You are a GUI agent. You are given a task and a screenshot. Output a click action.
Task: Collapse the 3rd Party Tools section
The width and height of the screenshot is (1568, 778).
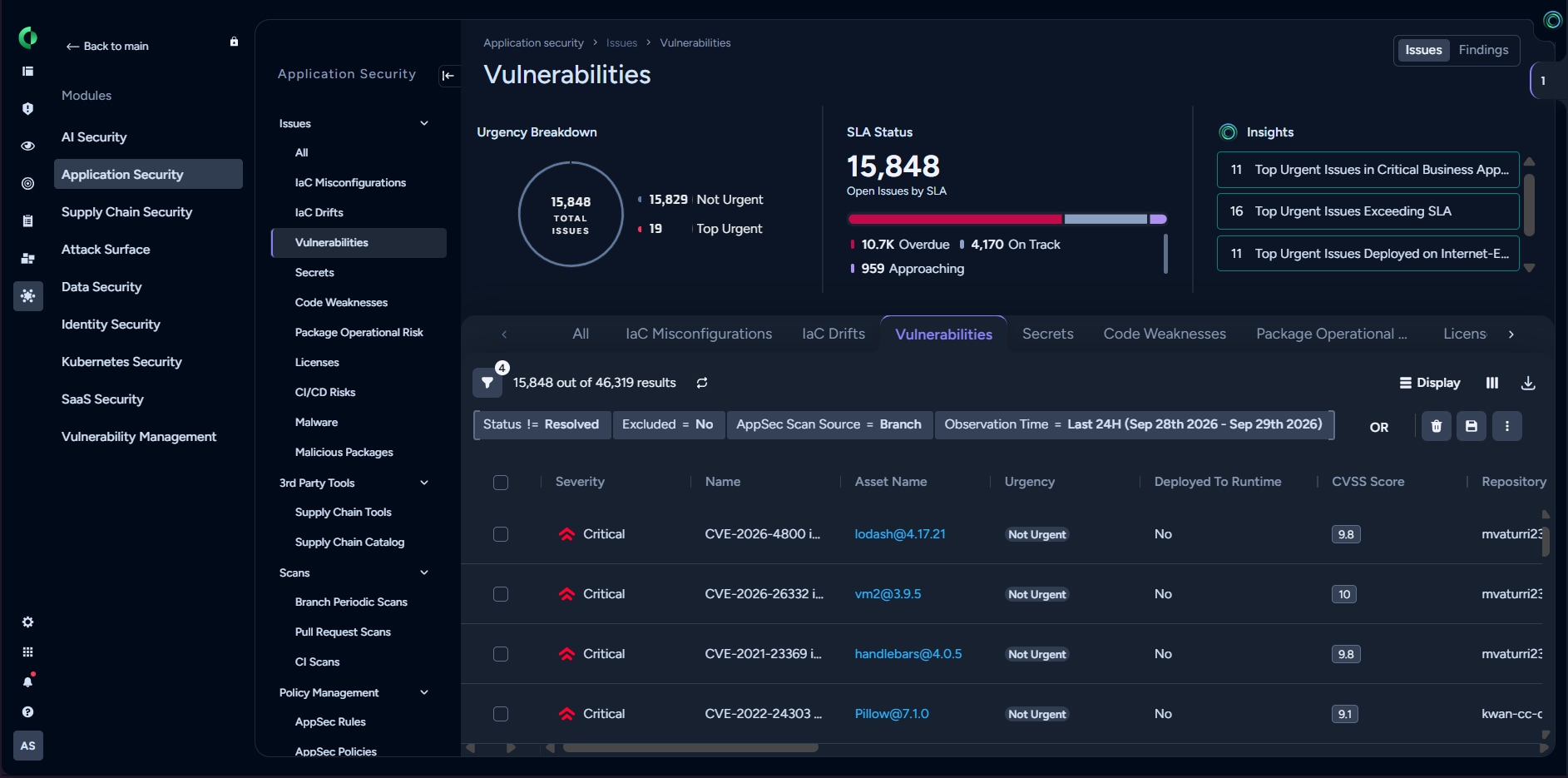[x=424, y=483]
